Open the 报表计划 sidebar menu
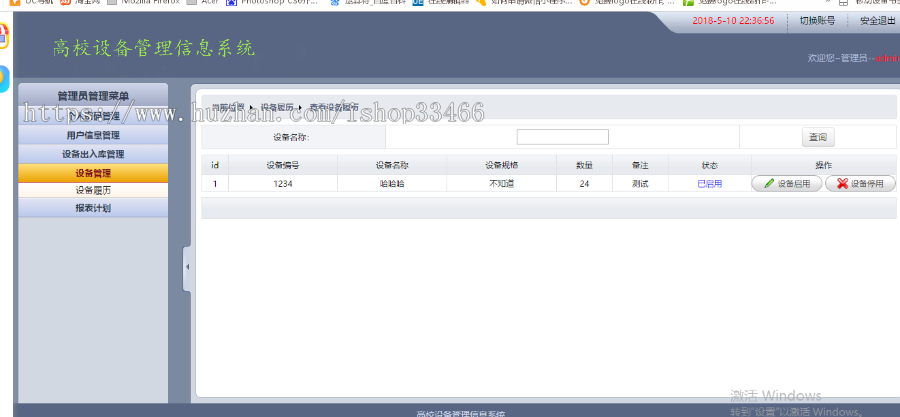Viewport: 900px width, 417px height. pos(93,208)
